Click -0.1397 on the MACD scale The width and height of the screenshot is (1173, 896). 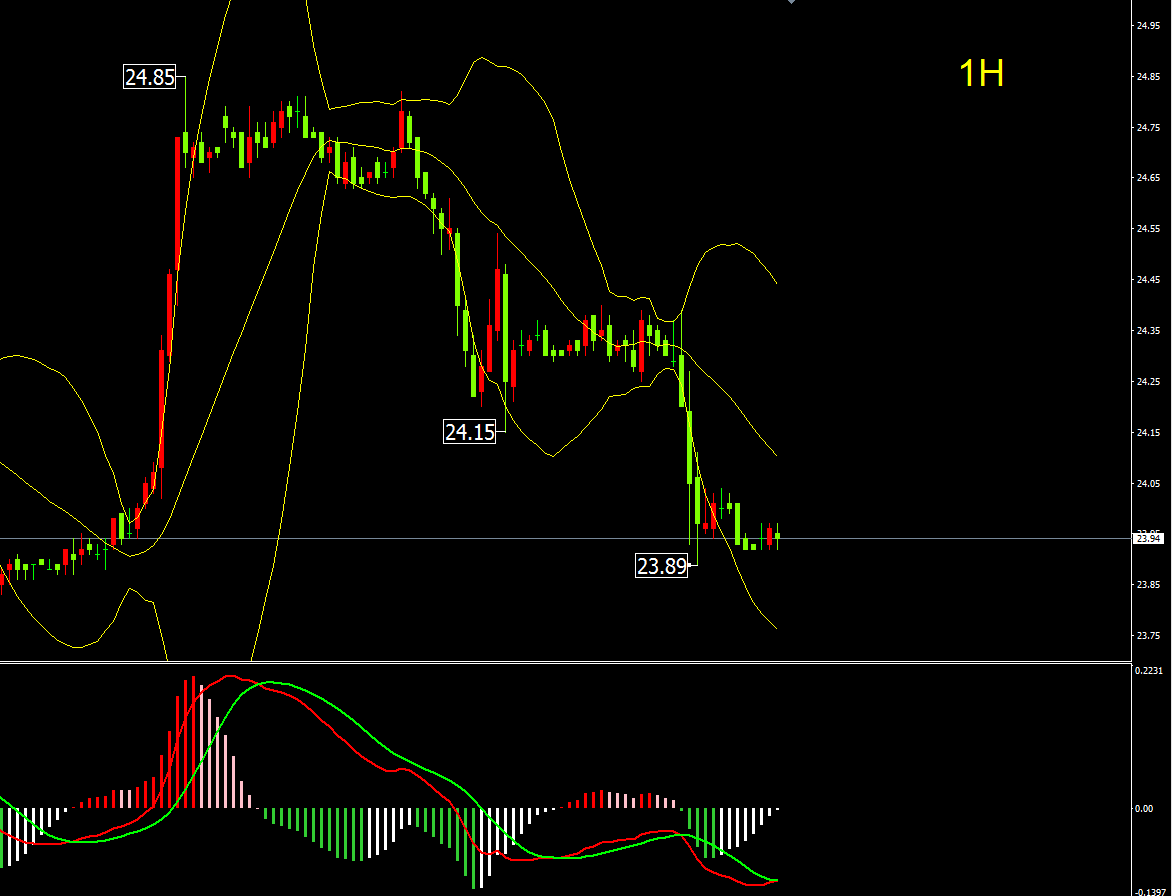click(x=1149, y=892)
